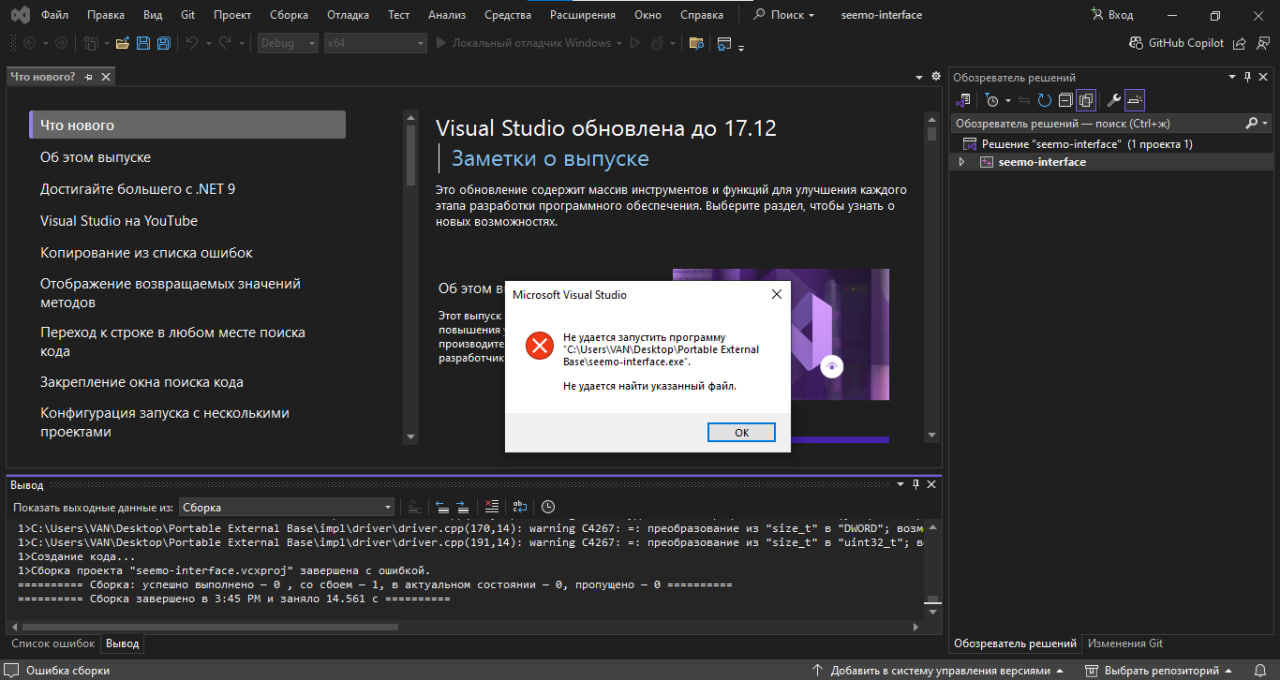Click the Redo toolbar icon
Screen dimensions: 1280x680
tap(225, 43)
